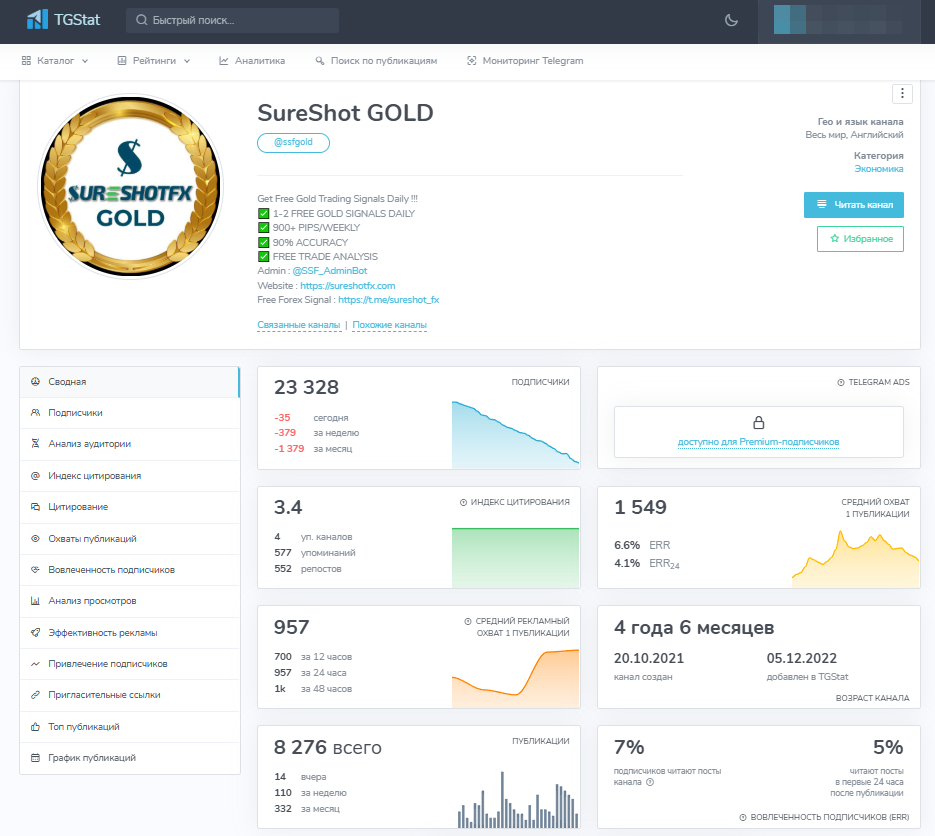Click the Мониторинг Telegram scan icon
Screen dimensions: 935x836
click(472, 60)
